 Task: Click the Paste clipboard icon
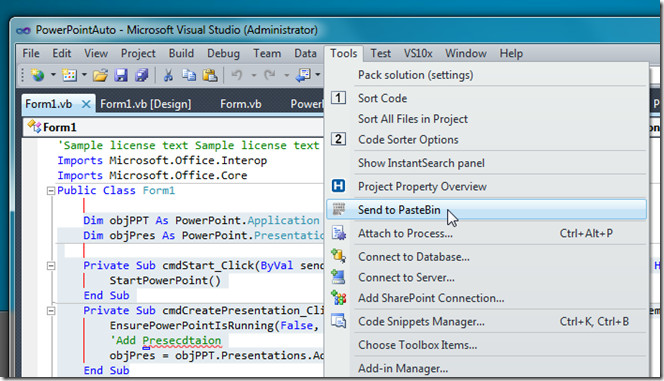tap(210, 75)
